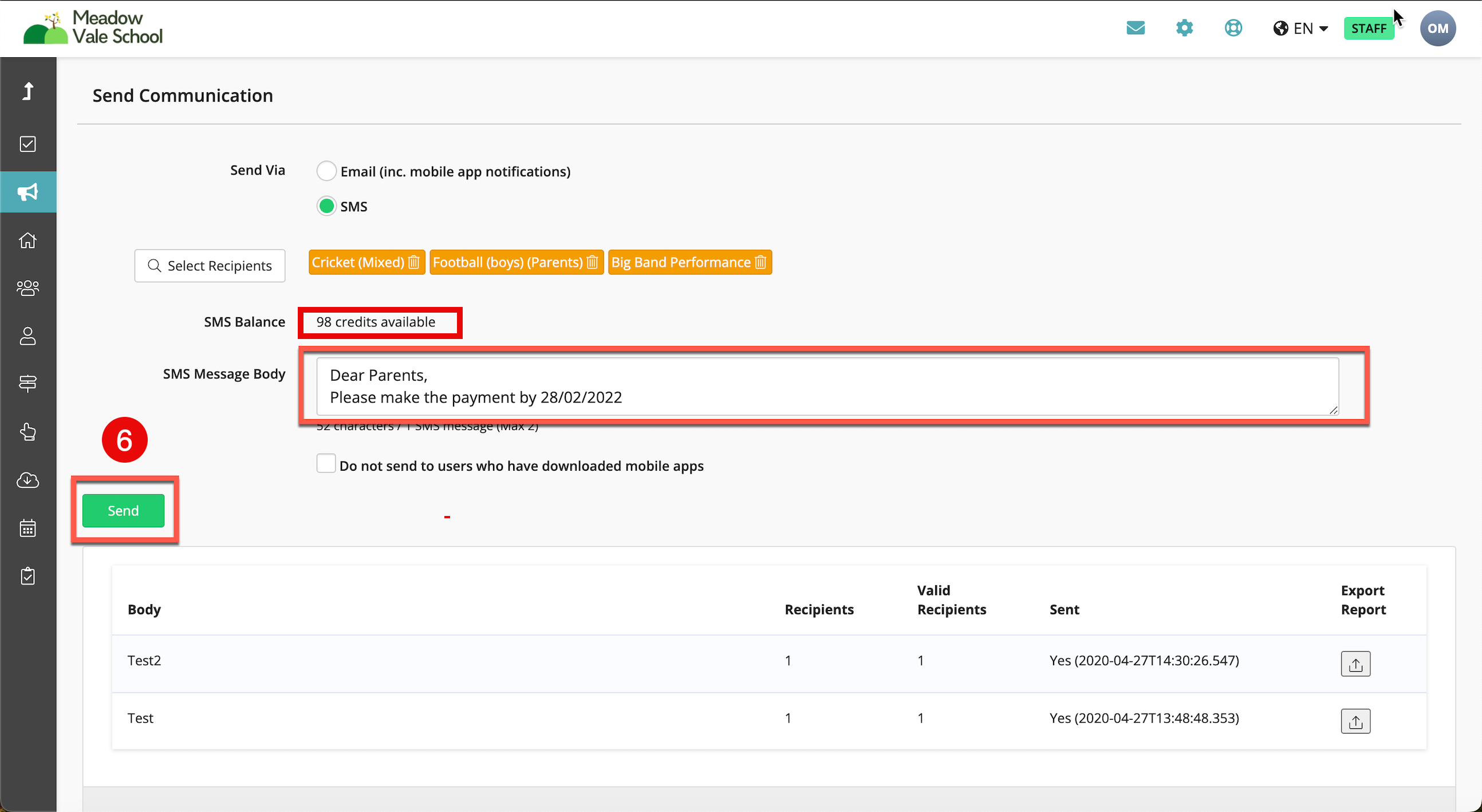Export report for the Test2 message
The image size is (1482, 812).
coord(1355,664)
